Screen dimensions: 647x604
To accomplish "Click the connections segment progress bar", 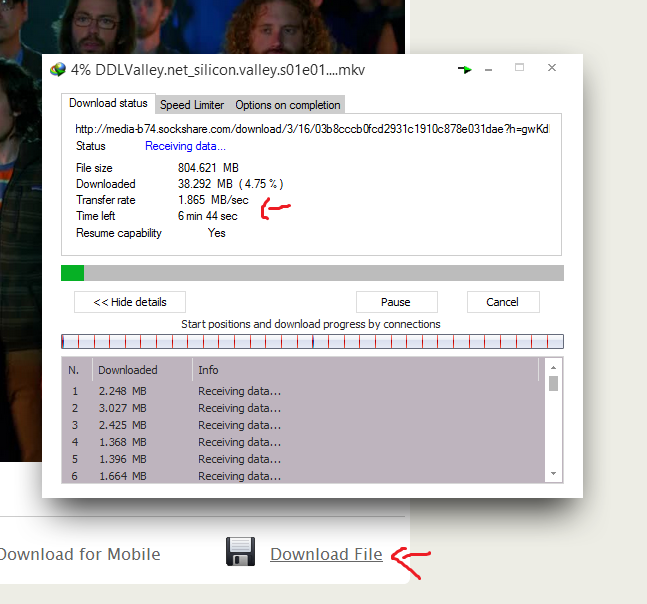I will point(312,342).
